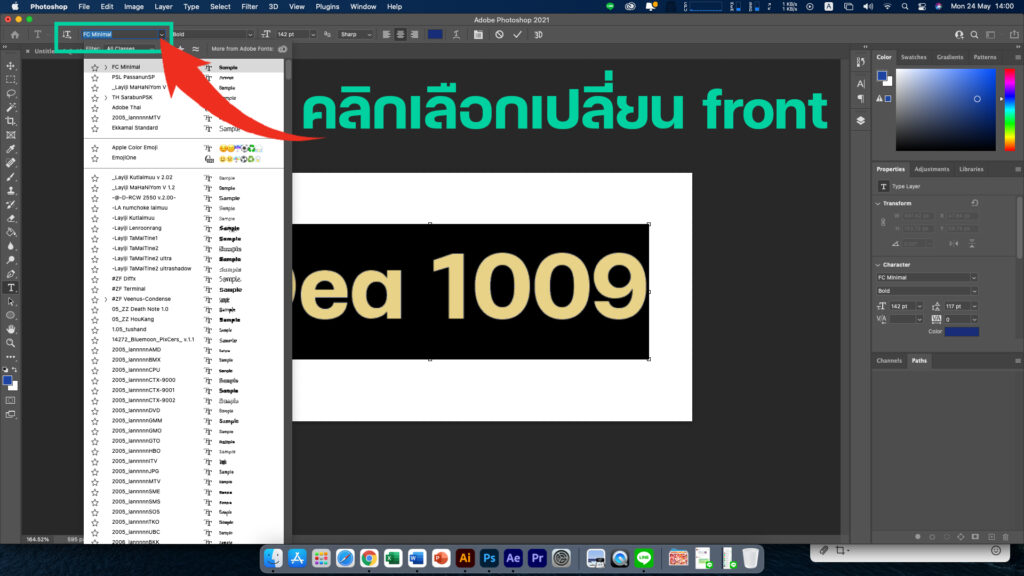Select the Clone Stamp tool
Screen dimensions: 1024x576
click(x=11, y=191)
